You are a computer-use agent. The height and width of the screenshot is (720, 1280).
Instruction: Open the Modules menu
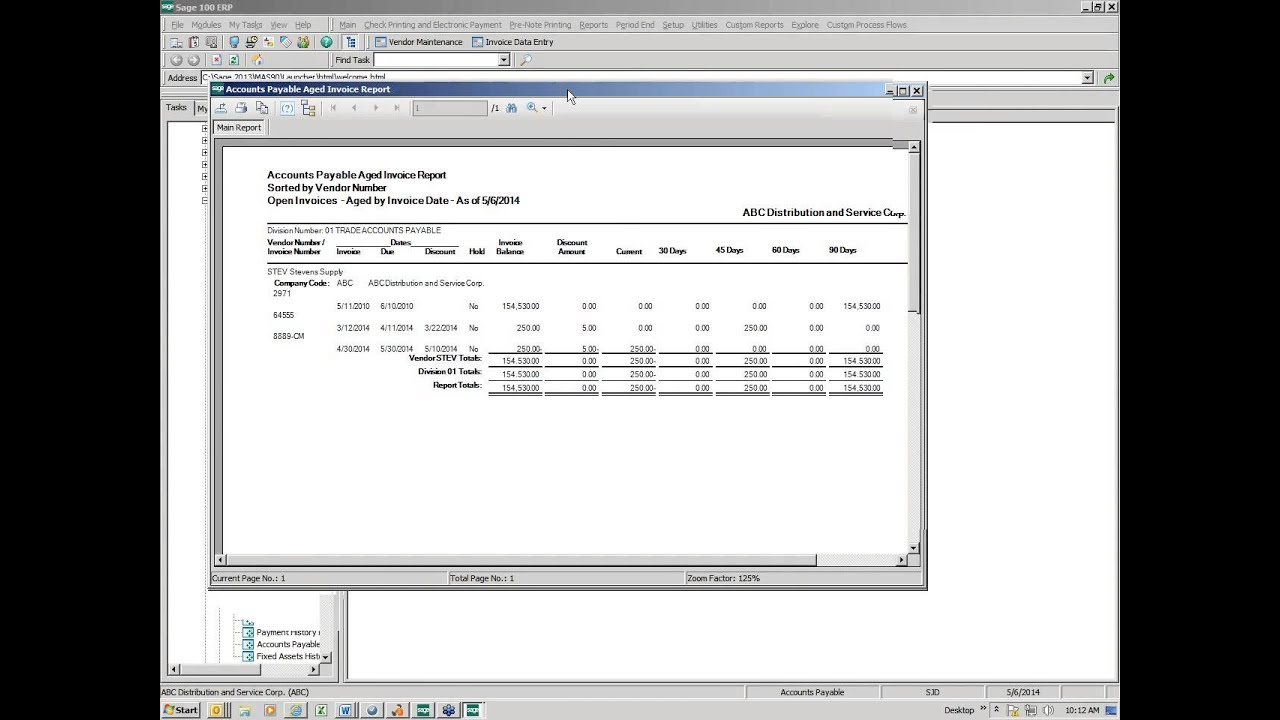coord(206,25)
